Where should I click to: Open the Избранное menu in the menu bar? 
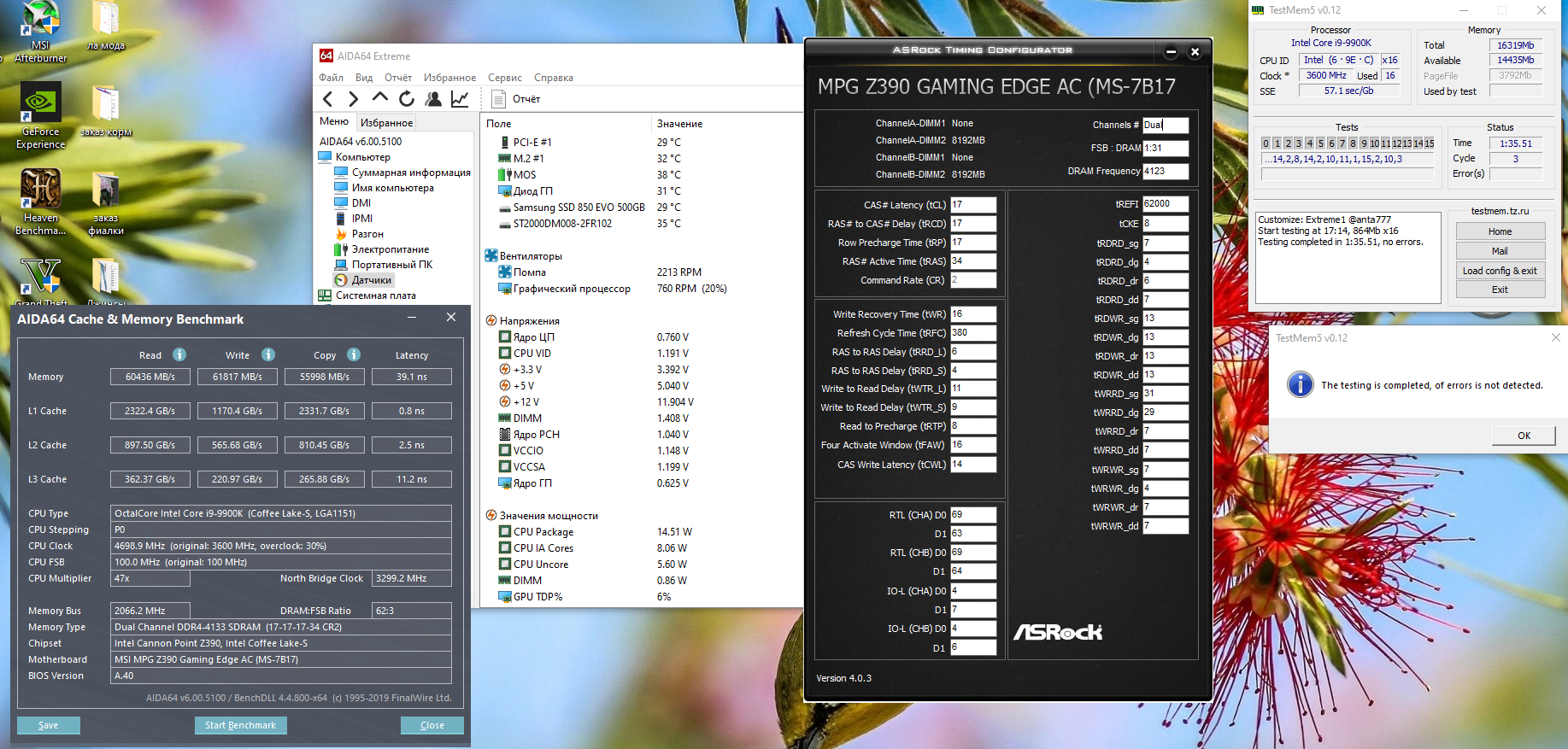pos(450,78)
